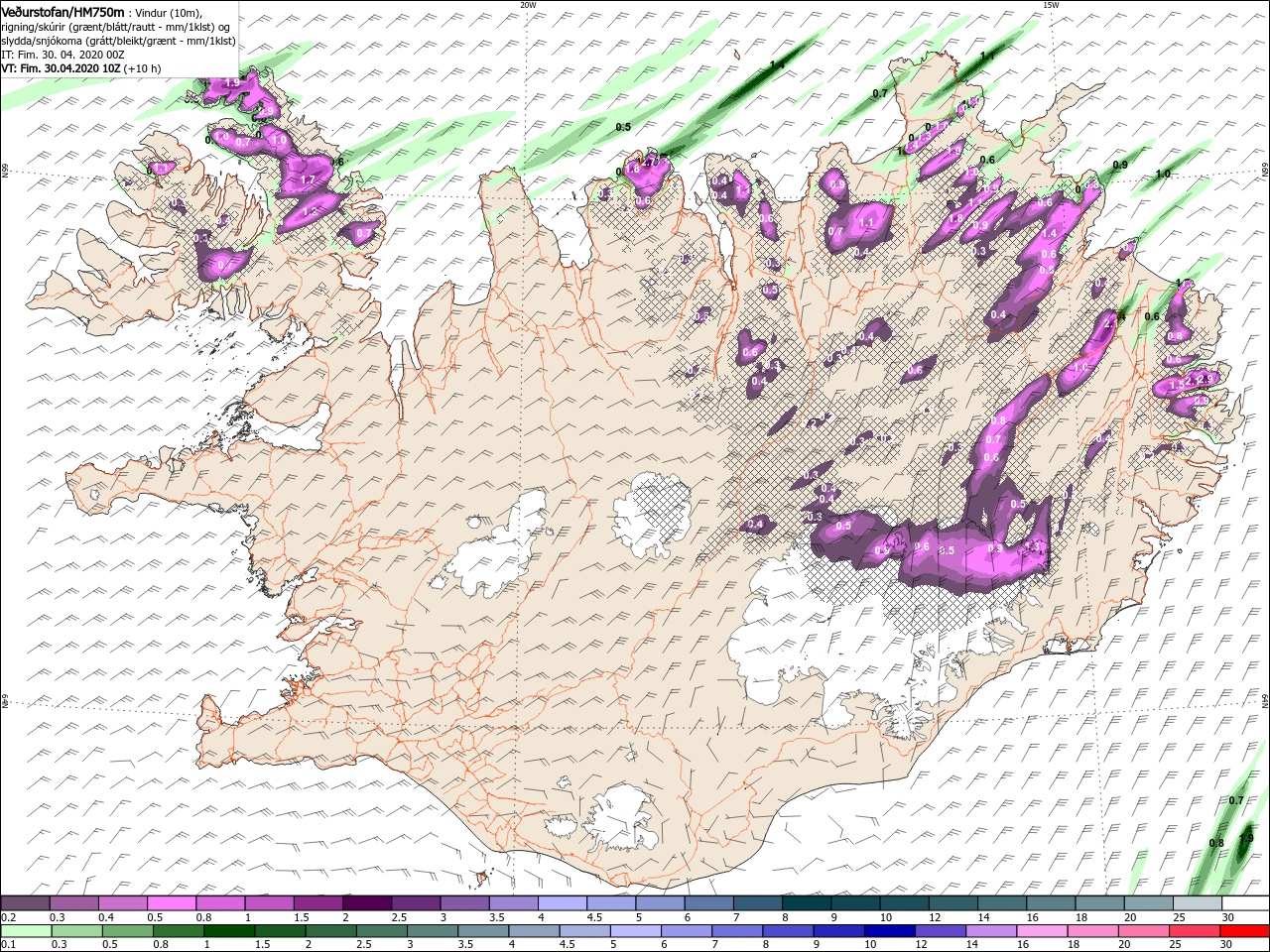Click the black '1.0' value over the northeast sea

[1163, 174]
